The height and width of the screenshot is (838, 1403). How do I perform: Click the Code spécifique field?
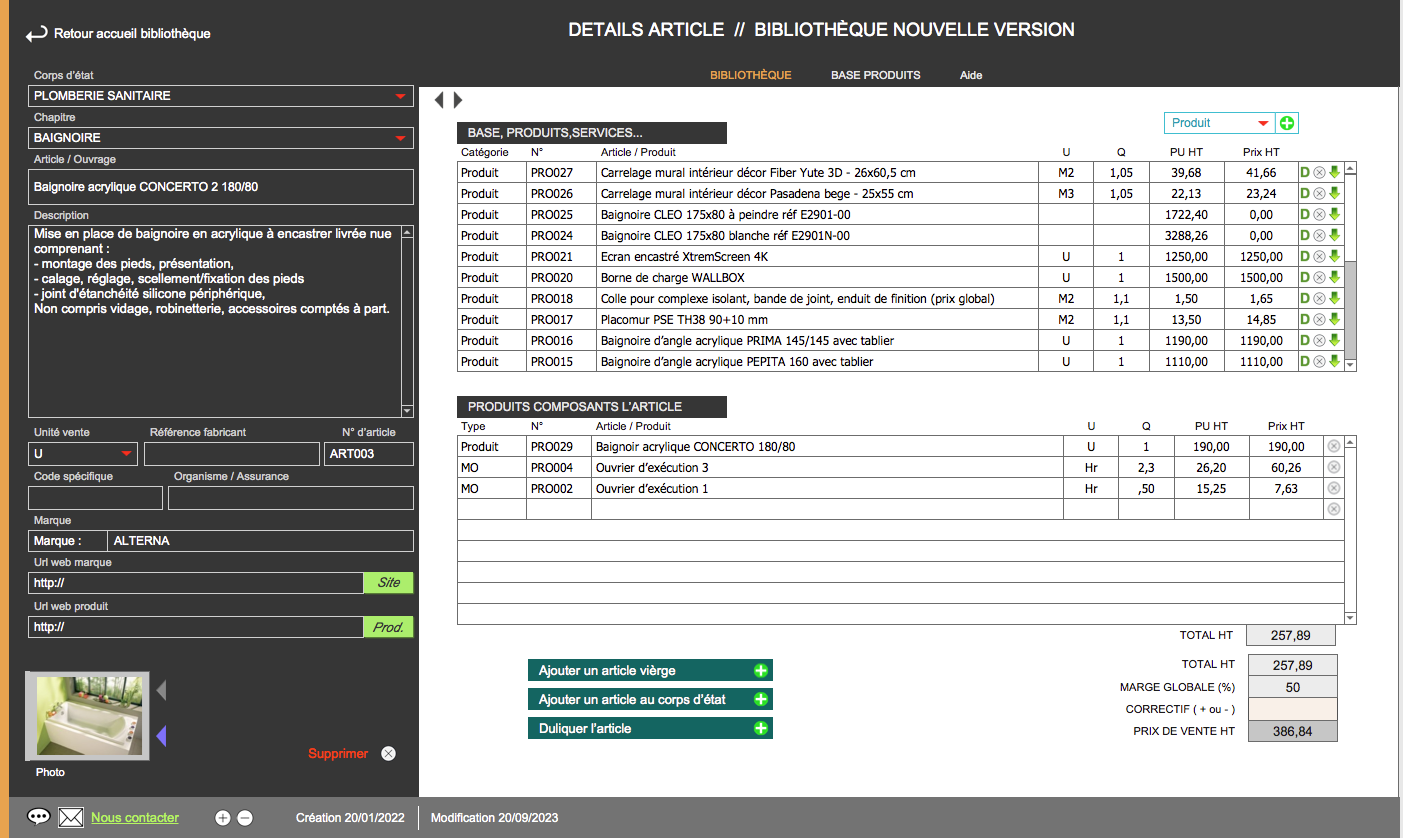pos(95,498)
